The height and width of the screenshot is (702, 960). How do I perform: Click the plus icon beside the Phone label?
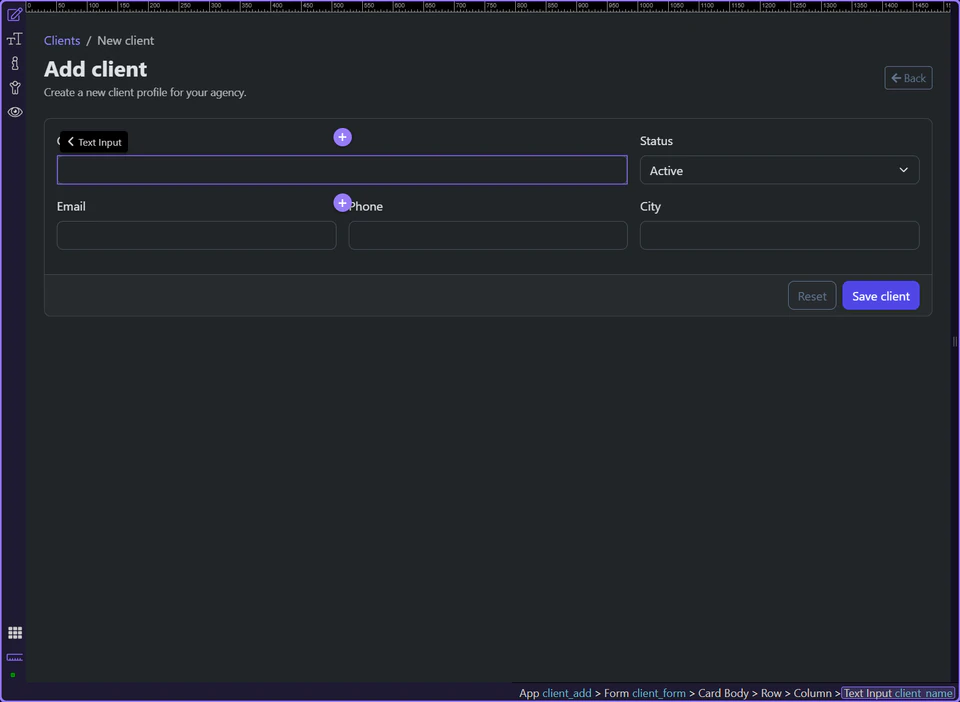[x=342, y=202]
